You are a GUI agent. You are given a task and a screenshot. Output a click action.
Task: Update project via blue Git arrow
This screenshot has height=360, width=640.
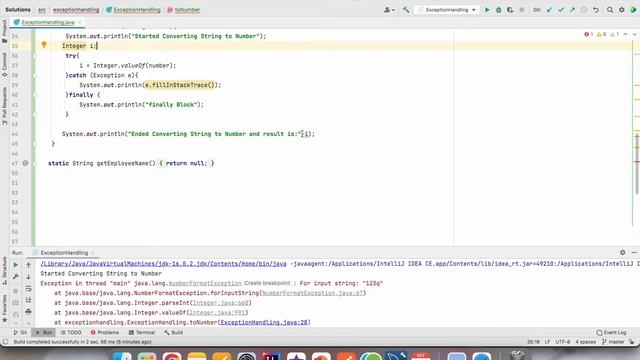(549, 10)
